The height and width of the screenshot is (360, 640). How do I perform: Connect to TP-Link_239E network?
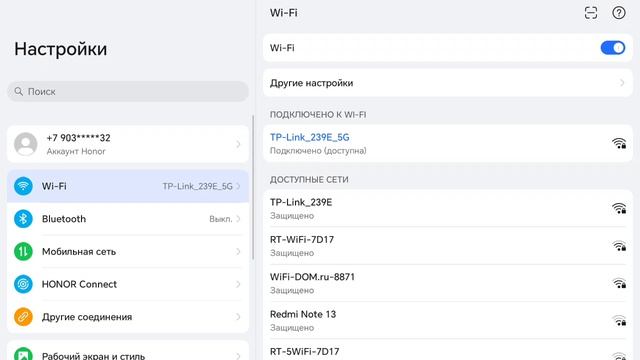pos(448,209)
